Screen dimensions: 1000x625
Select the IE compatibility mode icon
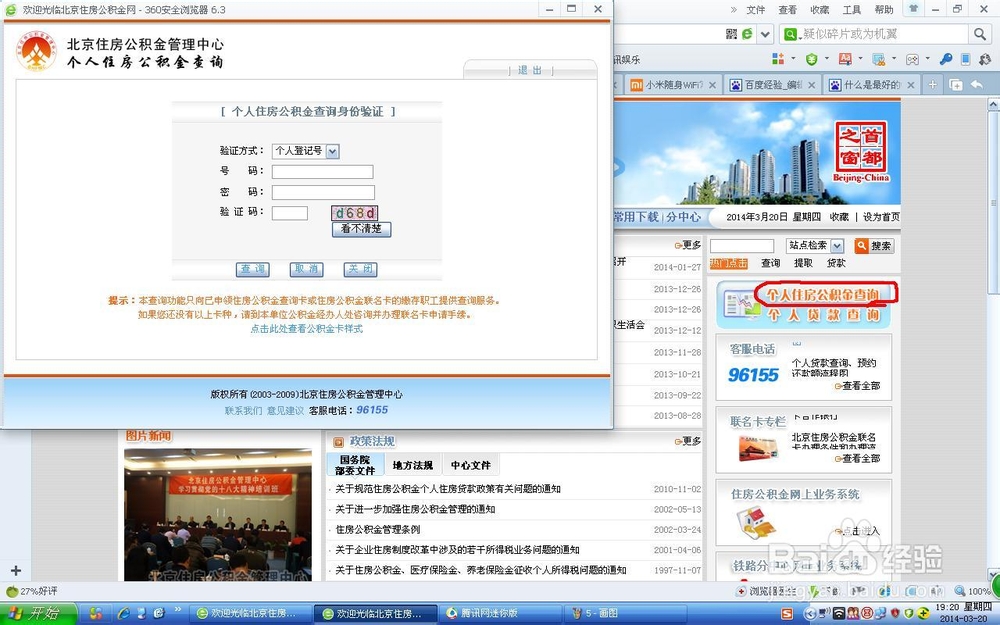[x=747, y=33]
